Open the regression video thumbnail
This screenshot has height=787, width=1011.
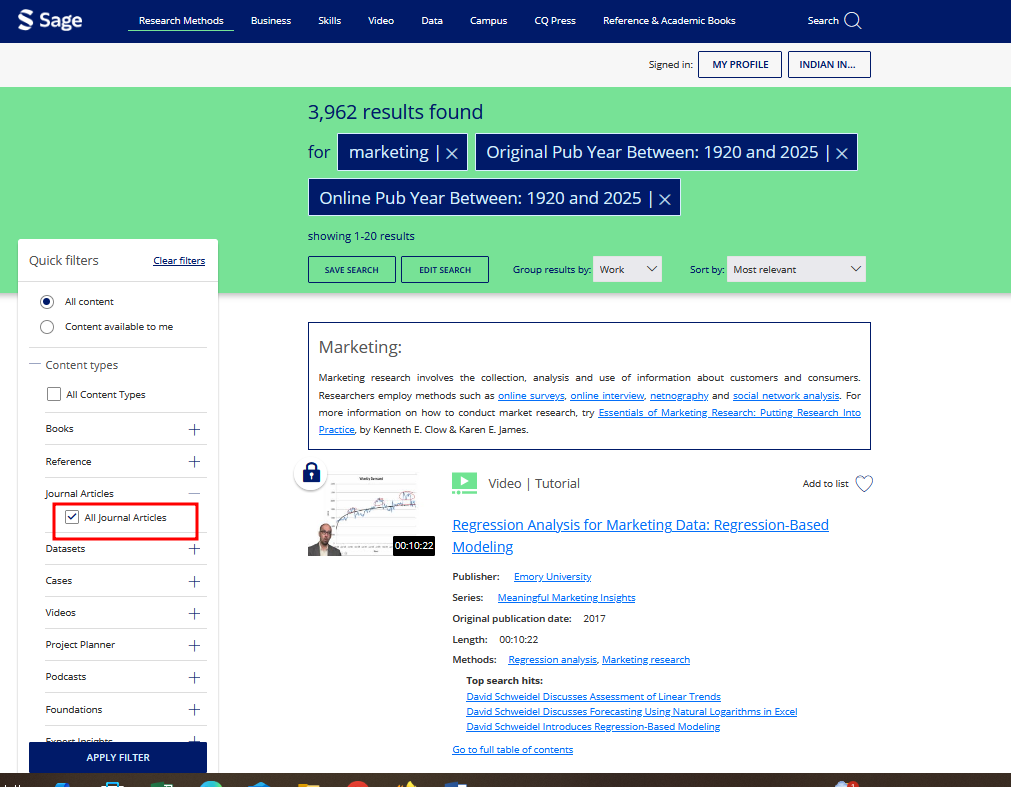click(362, 515)
